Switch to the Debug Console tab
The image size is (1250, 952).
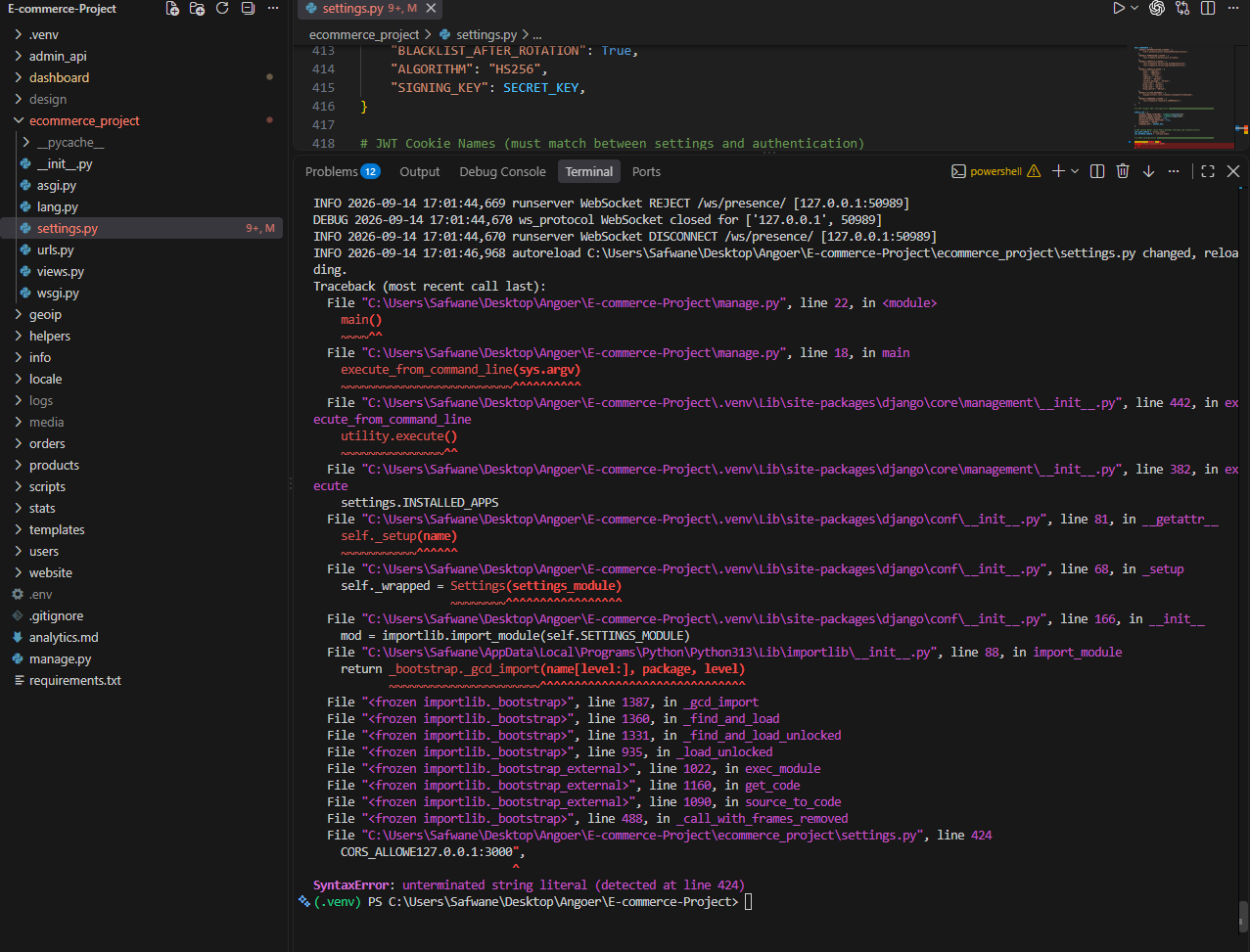coord(502,171)
